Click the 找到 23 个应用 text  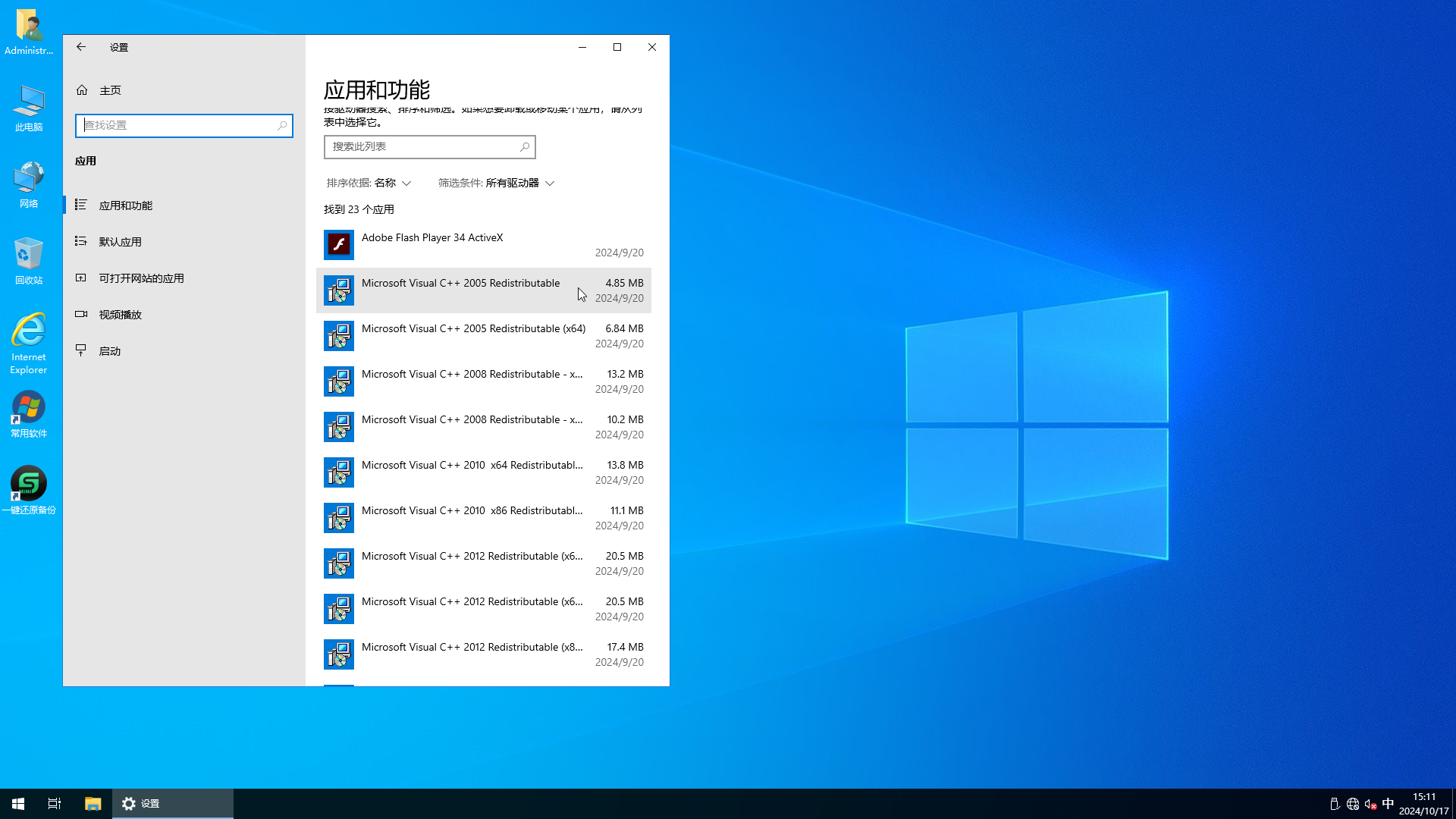(x=359, y=210)
